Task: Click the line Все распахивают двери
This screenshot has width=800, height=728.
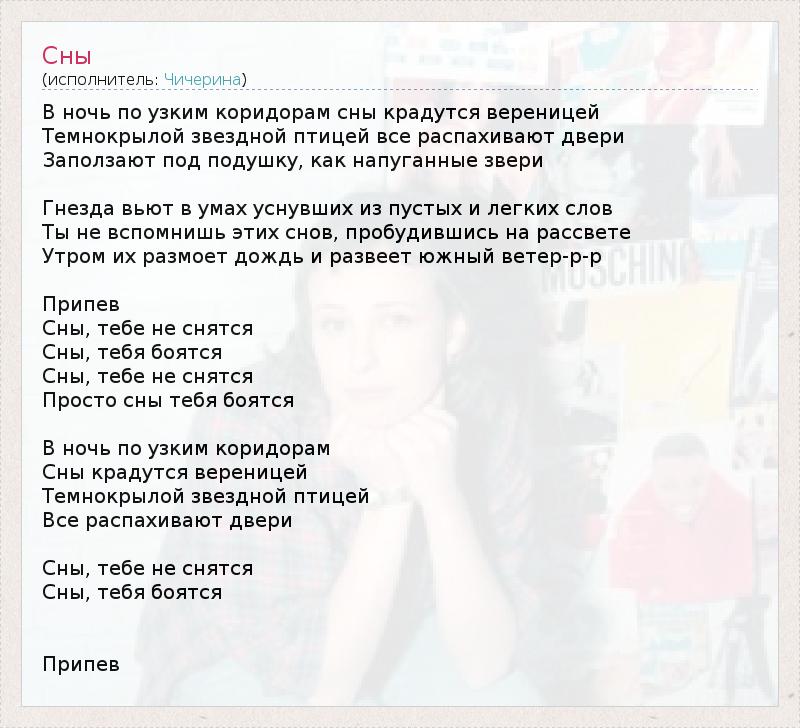Action: coord(167,520)
